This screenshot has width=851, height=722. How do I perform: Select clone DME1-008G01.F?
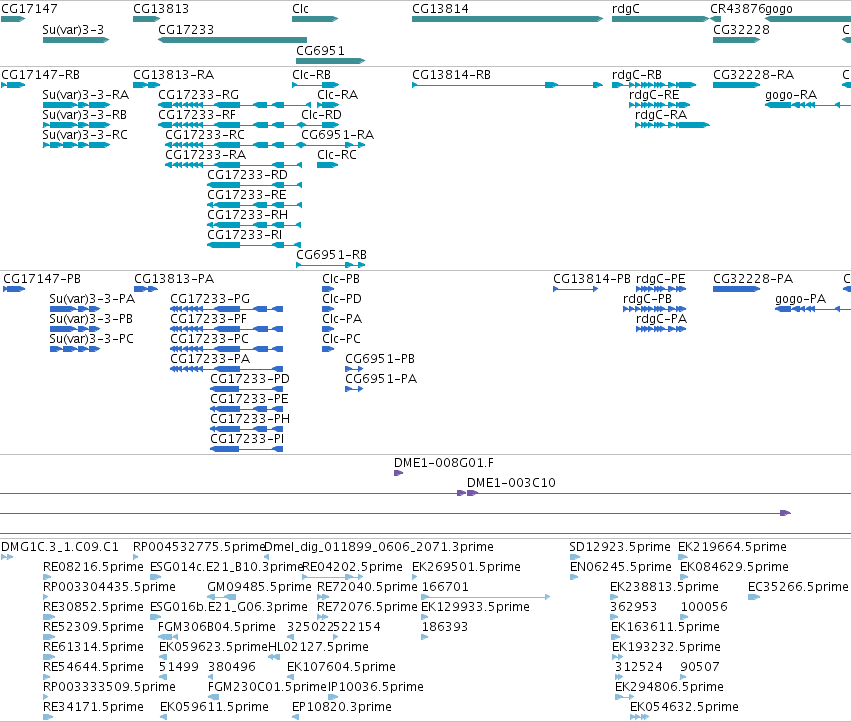click(398, 473)
